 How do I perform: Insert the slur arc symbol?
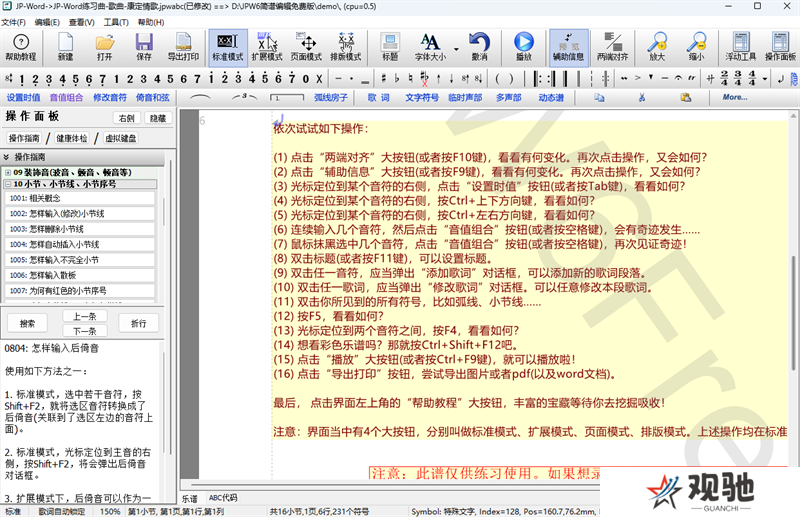tap(199, 97)
